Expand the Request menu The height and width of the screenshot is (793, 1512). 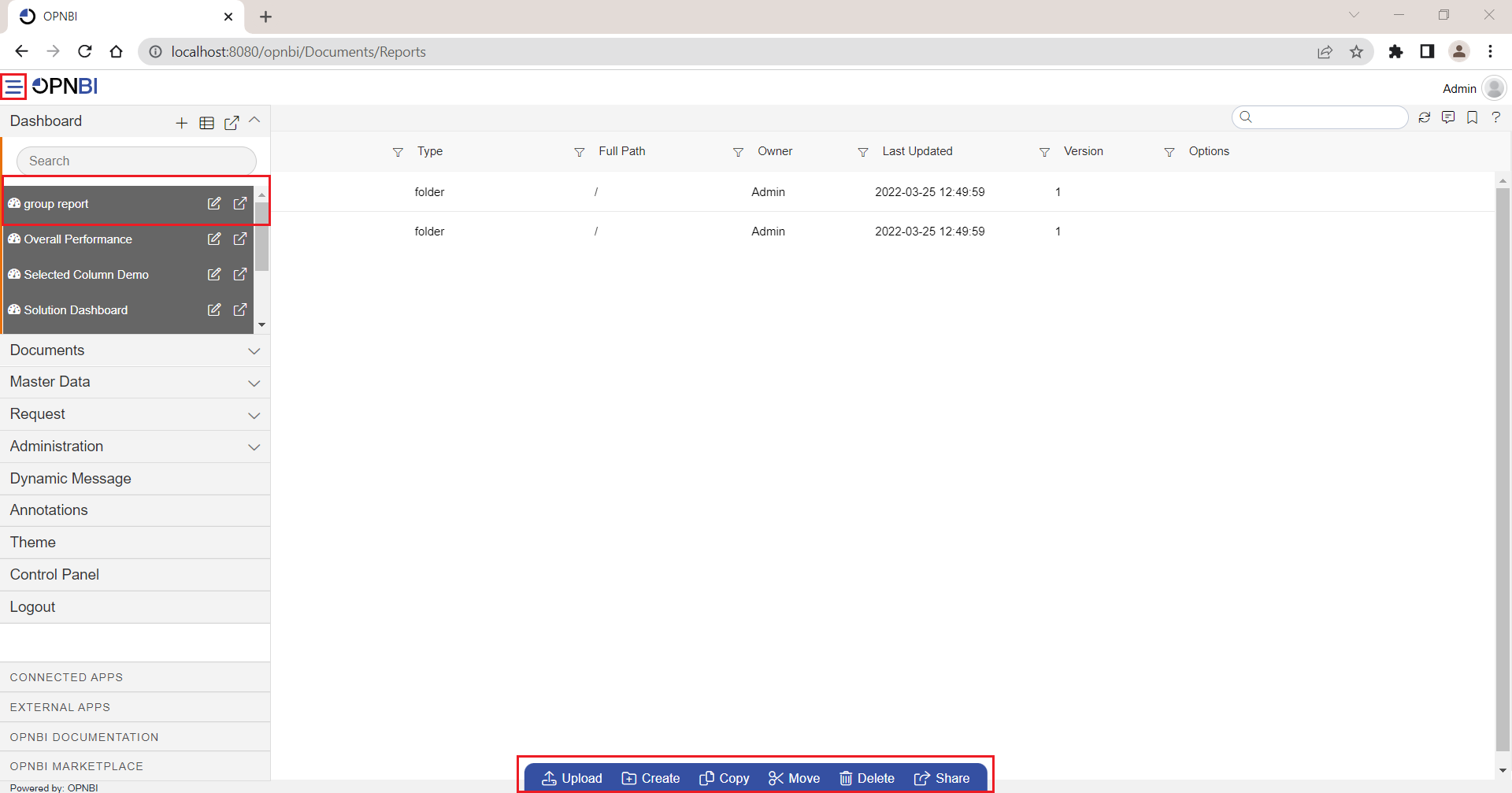click(135, 414)
